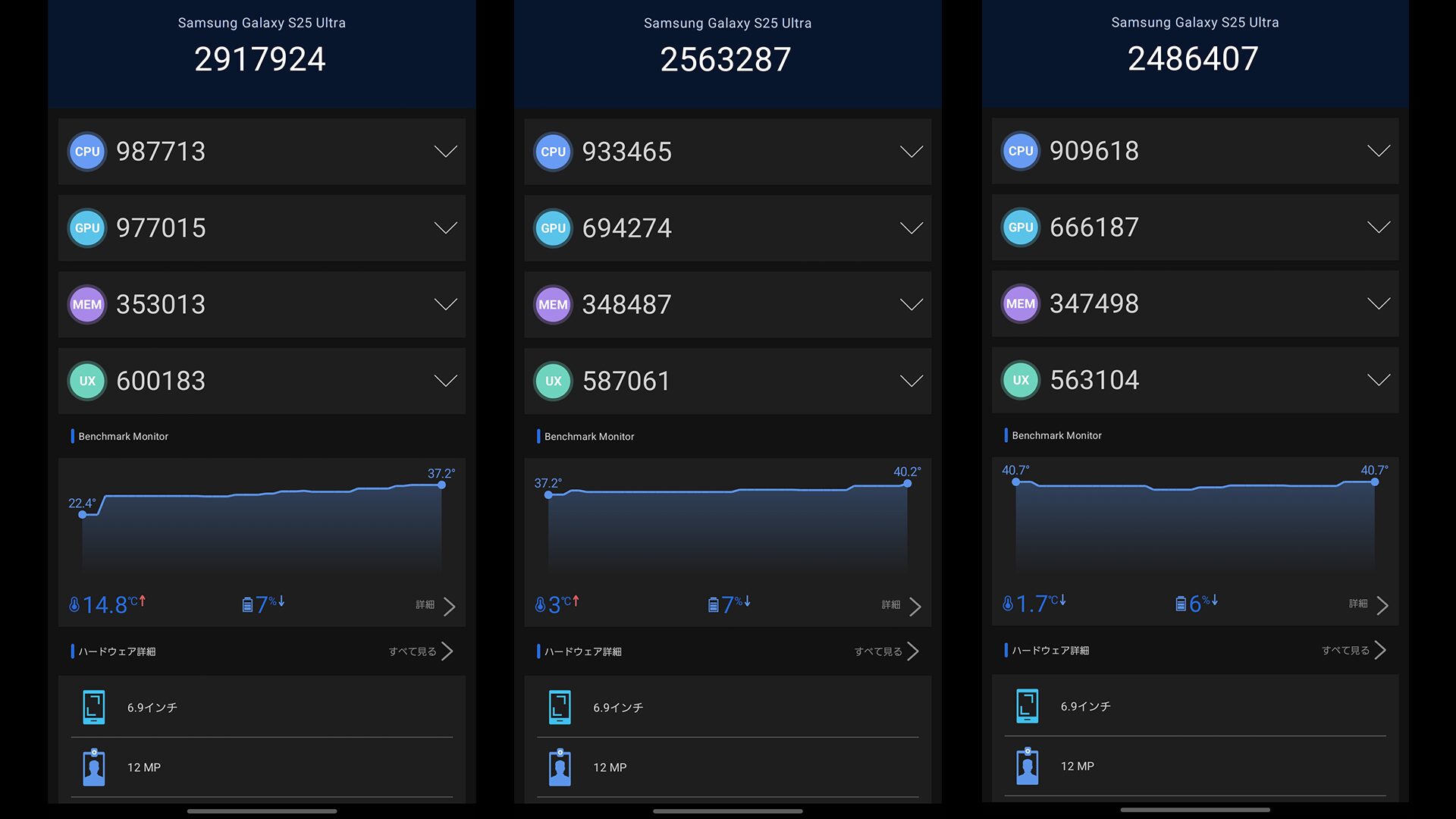Click MEM icon beside score 347498
This screenshot has width=1456, height=819.
[1020, 304]
